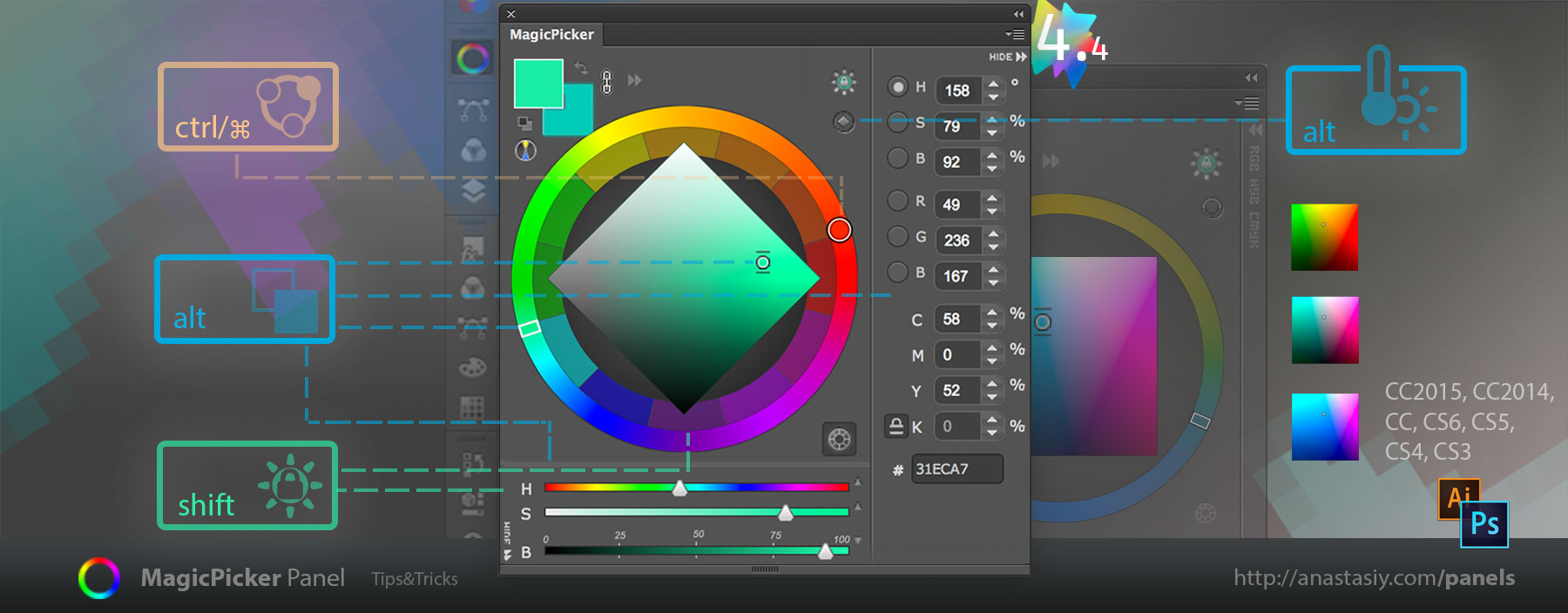
Task: Collapse the background panel with the double arrows
Action: point(1251,77)
